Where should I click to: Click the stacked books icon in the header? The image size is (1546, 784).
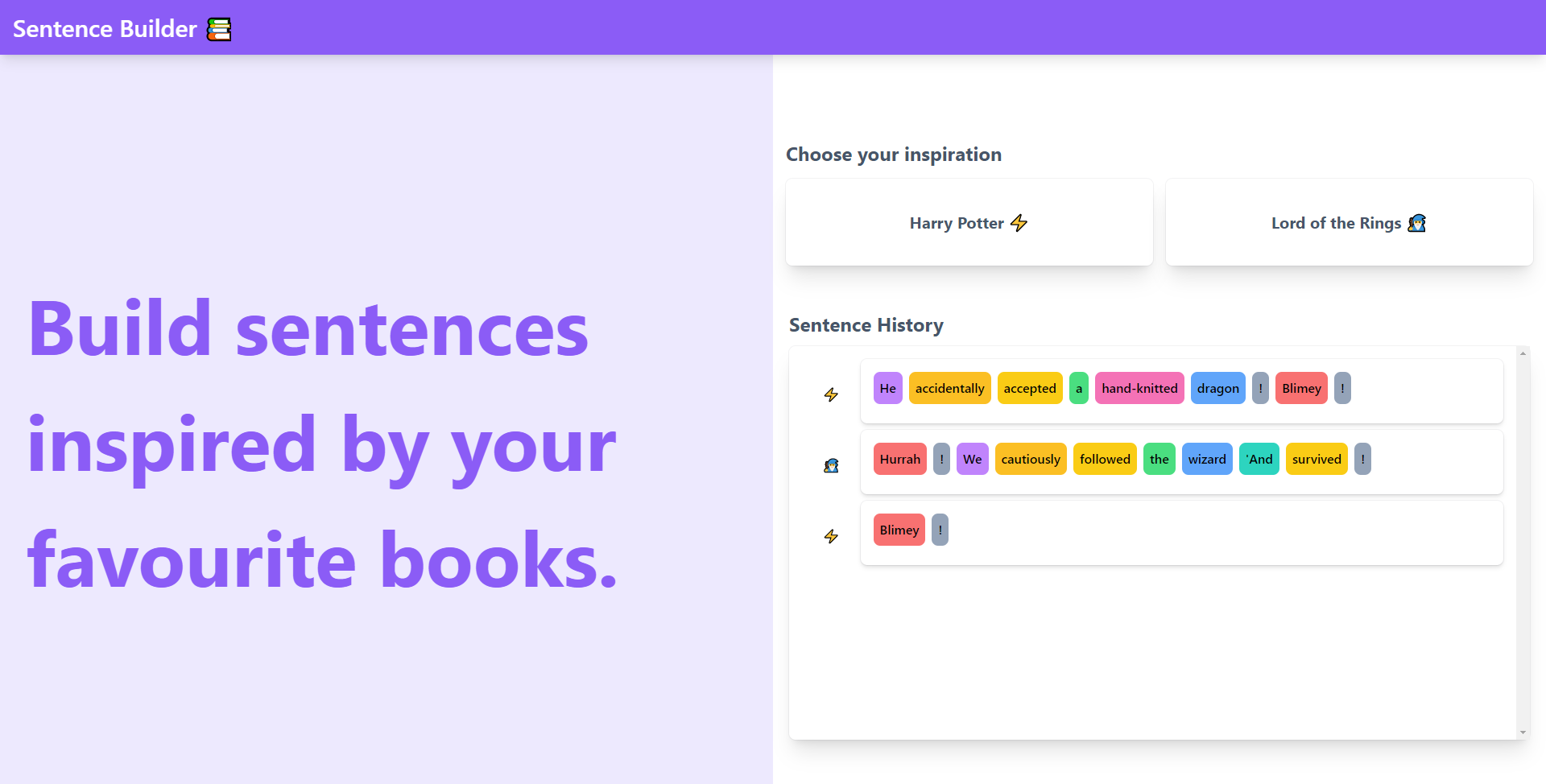[218, 27]
